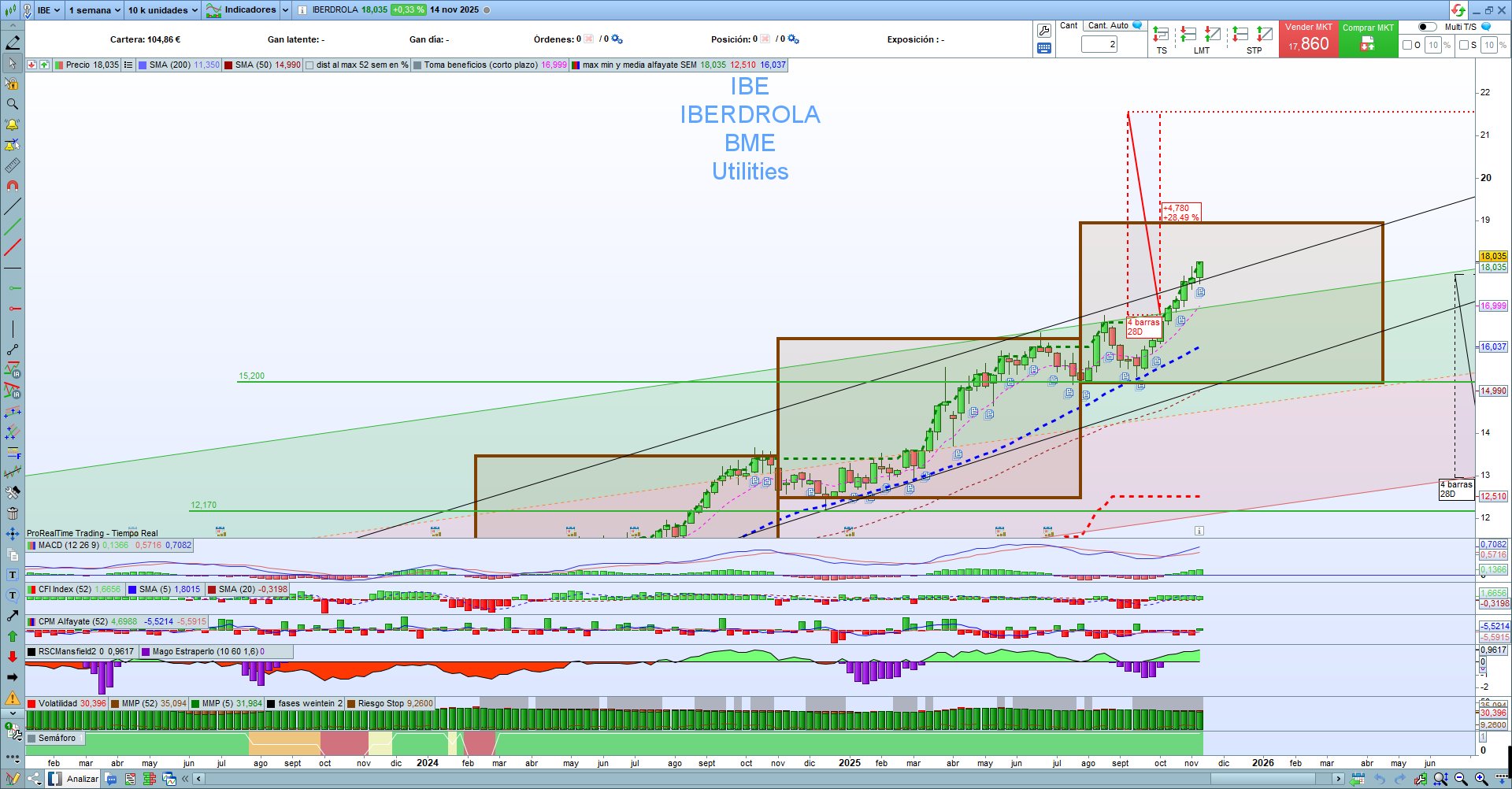The height and width of the screenshot is (789, 1512).
Task: Select the ruler measurement tool
Action: (x=13, y=165)
